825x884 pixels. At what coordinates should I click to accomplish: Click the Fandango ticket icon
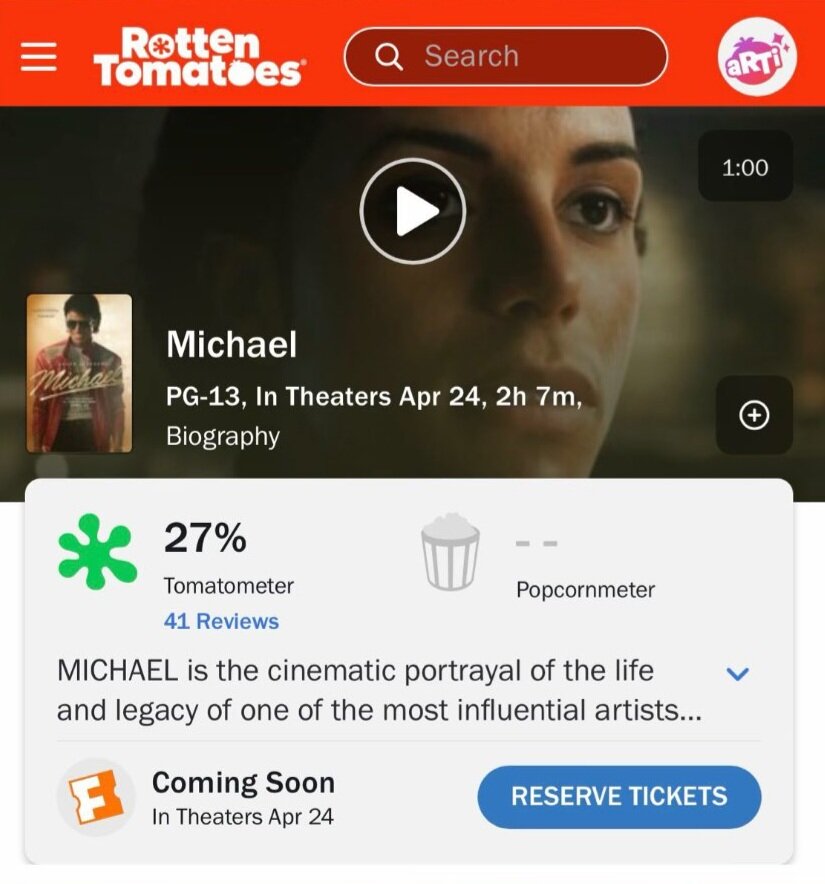(95, 797)
